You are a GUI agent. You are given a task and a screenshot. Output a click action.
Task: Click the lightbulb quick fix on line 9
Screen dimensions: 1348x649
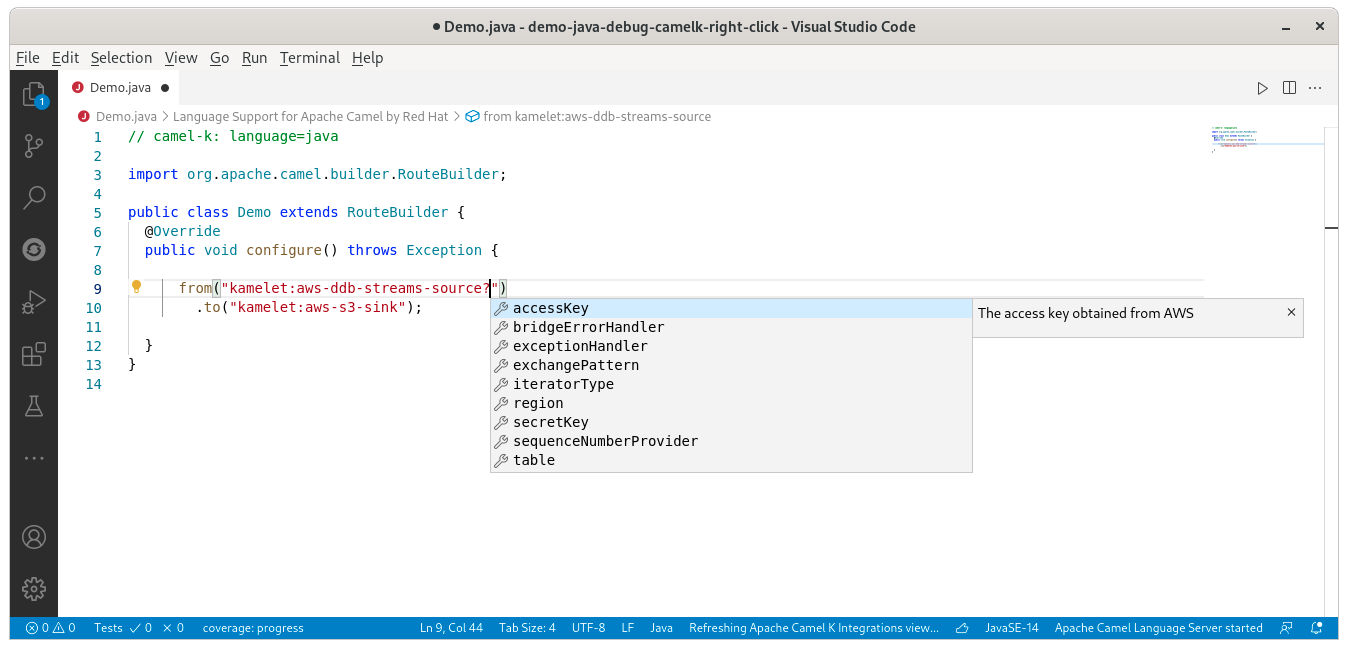pyautogui.click(x=136, y=287)
